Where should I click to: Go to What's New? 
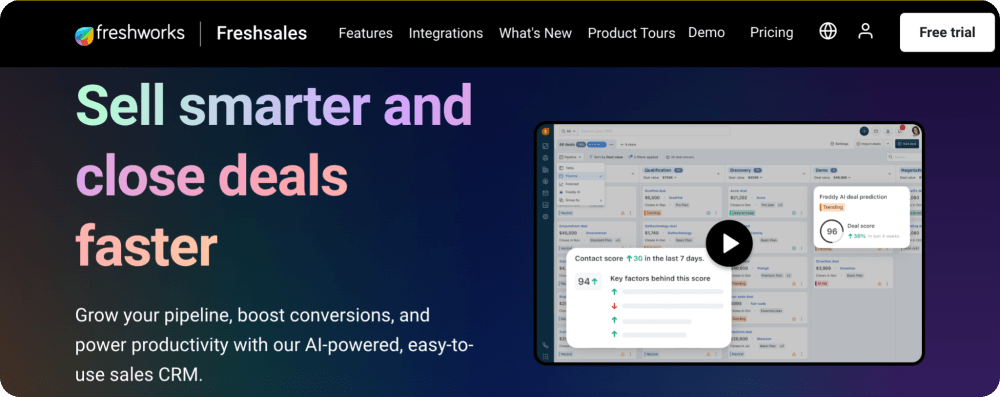(x=535, y=33)
